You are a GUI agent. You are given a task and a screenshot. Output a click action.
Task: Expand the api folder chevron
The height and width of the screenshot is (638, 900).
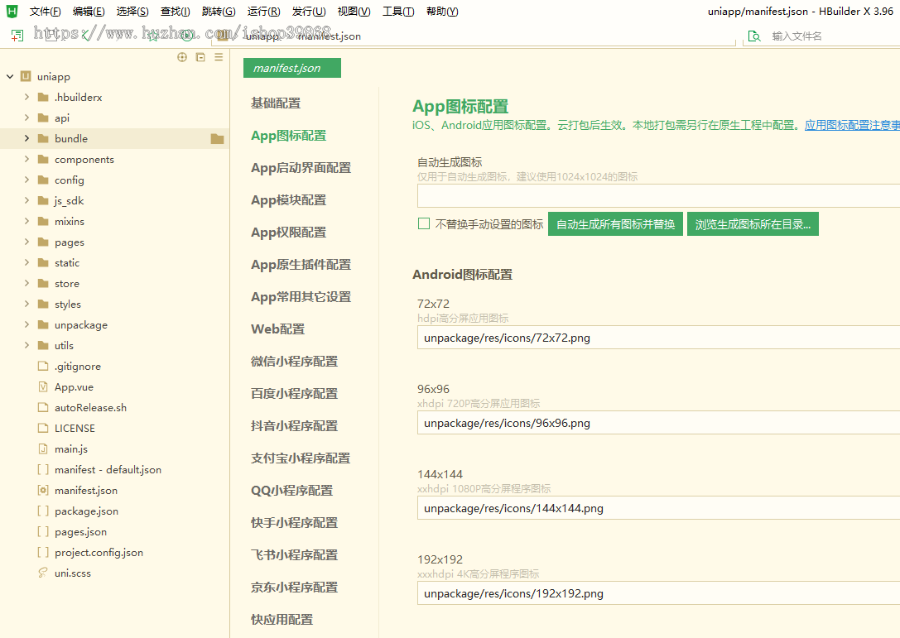tap(26, 118)
